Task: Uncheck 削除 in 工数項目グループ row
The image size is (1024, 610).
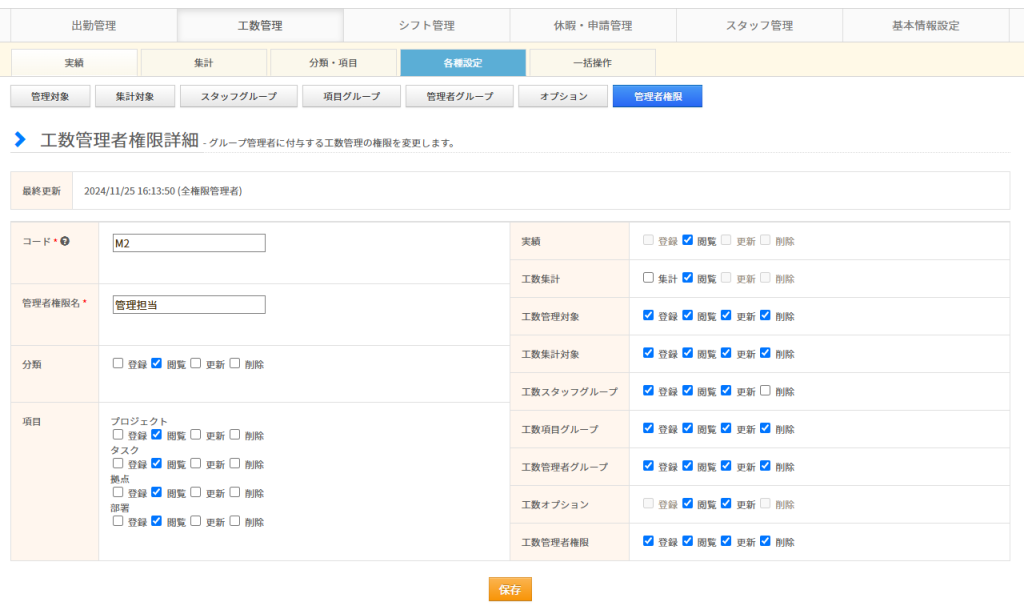Action: pyautogui.click(x=765, y=428)
